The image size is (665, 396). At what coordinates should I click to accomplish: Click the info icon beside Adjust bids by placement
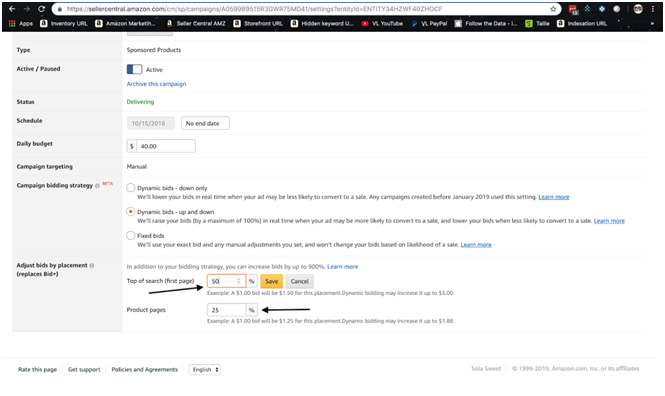click(92, 266)
